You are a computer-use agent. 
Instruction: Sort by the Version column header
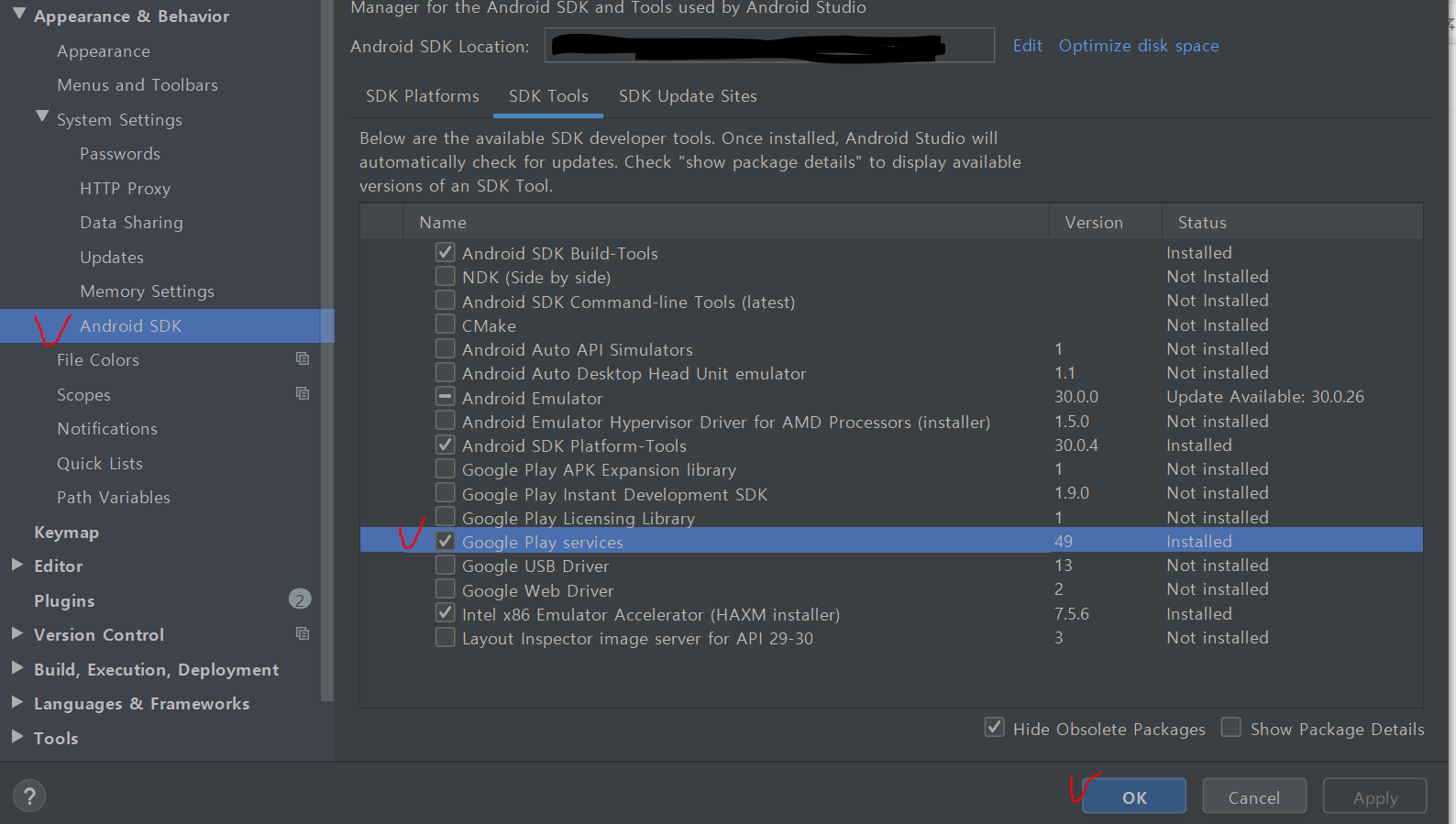(x=1105, y=222)
